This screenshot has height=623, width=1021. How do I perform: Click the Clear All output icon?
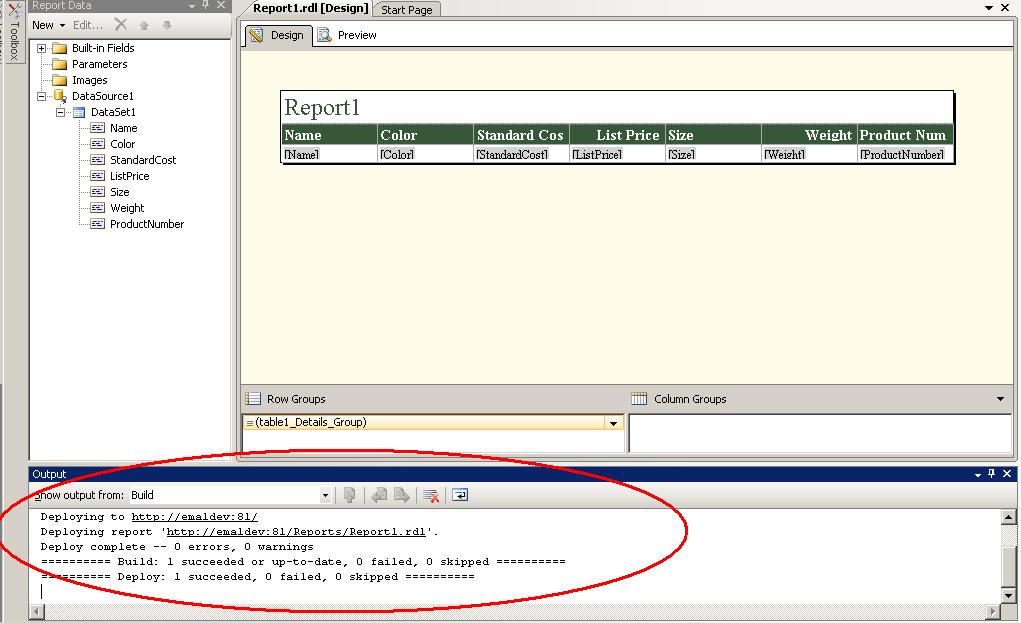(x=430, y=495)
